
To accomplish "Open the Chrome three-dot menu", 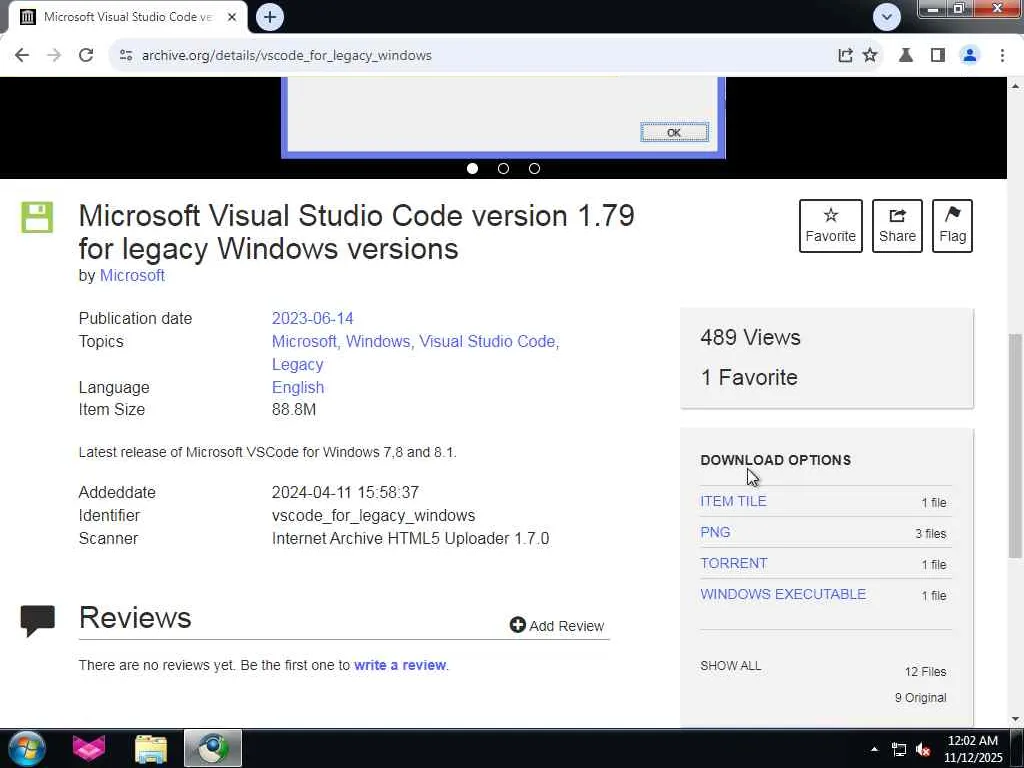I will point(1002,56).
